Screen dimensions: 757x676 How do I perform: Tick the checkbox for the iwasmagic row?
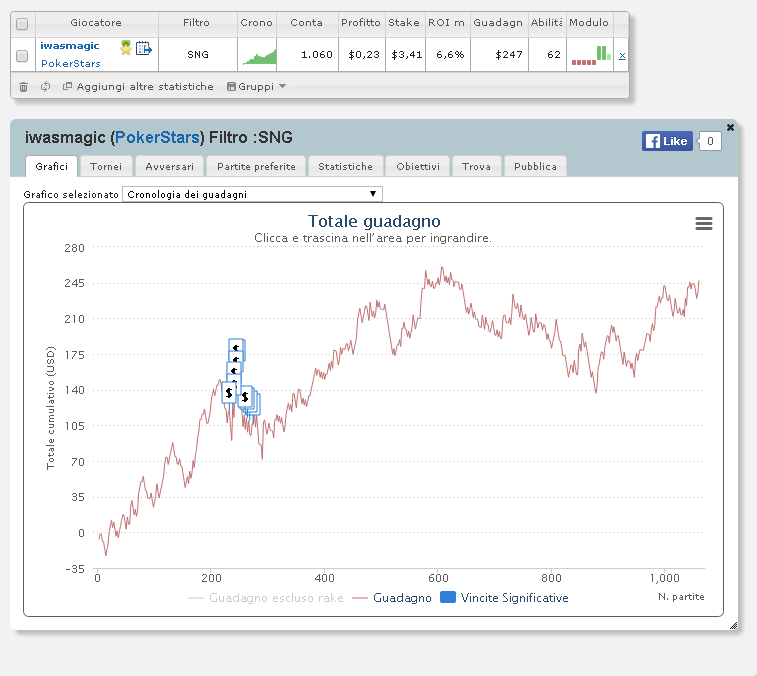(22, 56)
